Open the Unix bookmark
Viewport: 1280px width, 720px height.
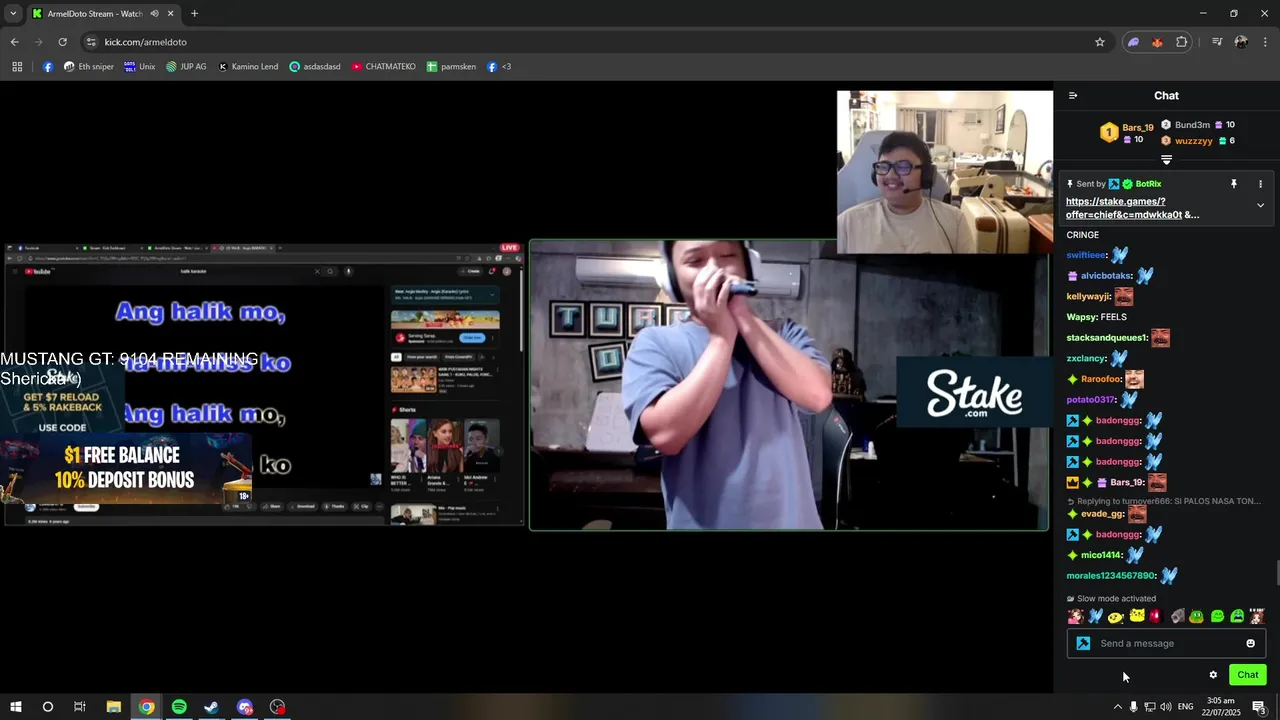click(139, 67)
